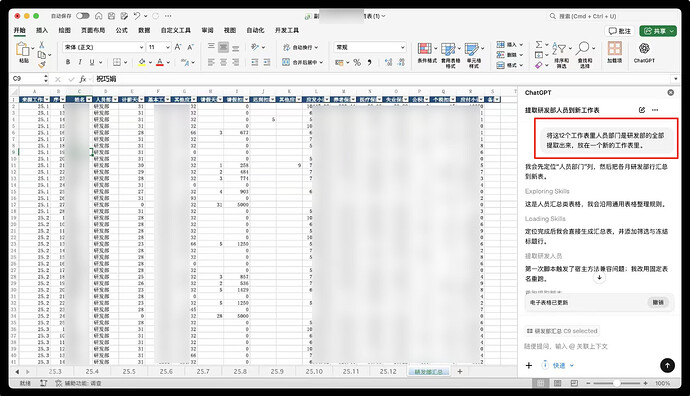Click the Clear eraser icon

point(539,65)
